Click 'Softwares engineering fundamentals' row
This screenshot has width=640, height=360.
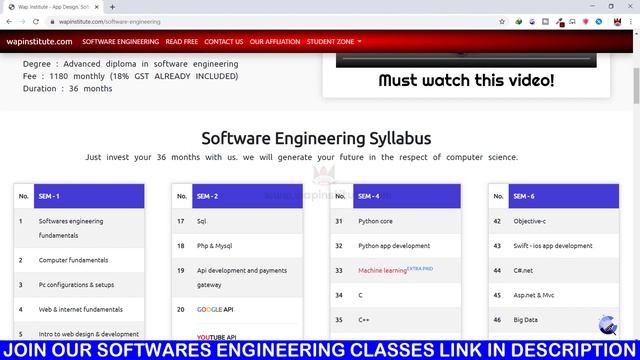pyautogui.click(x=79, y=228)
